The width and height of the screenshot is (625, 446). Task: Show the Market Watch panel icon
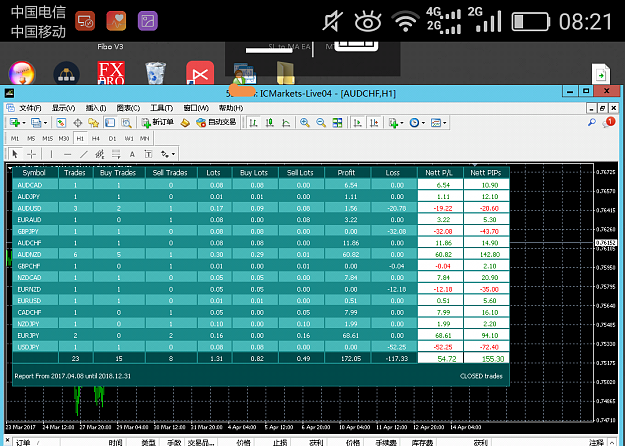click(61, 123)
